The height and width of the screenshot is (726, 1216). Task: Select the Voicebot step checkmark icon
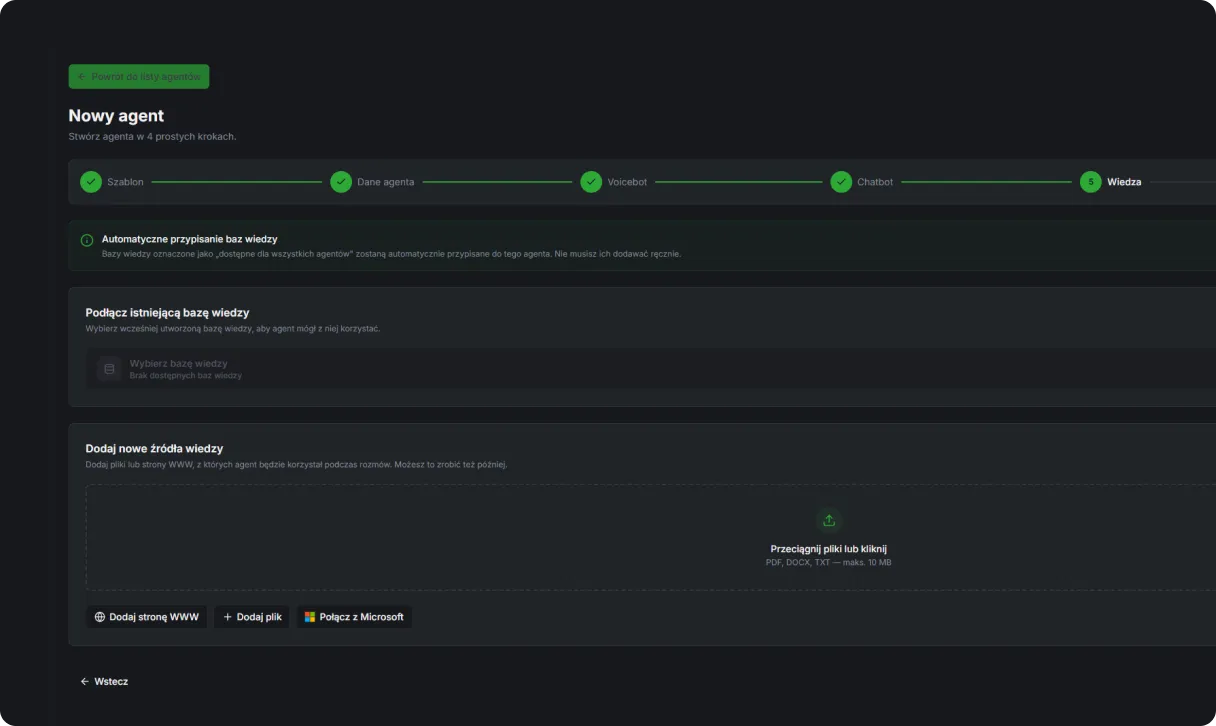click(591, 182)
